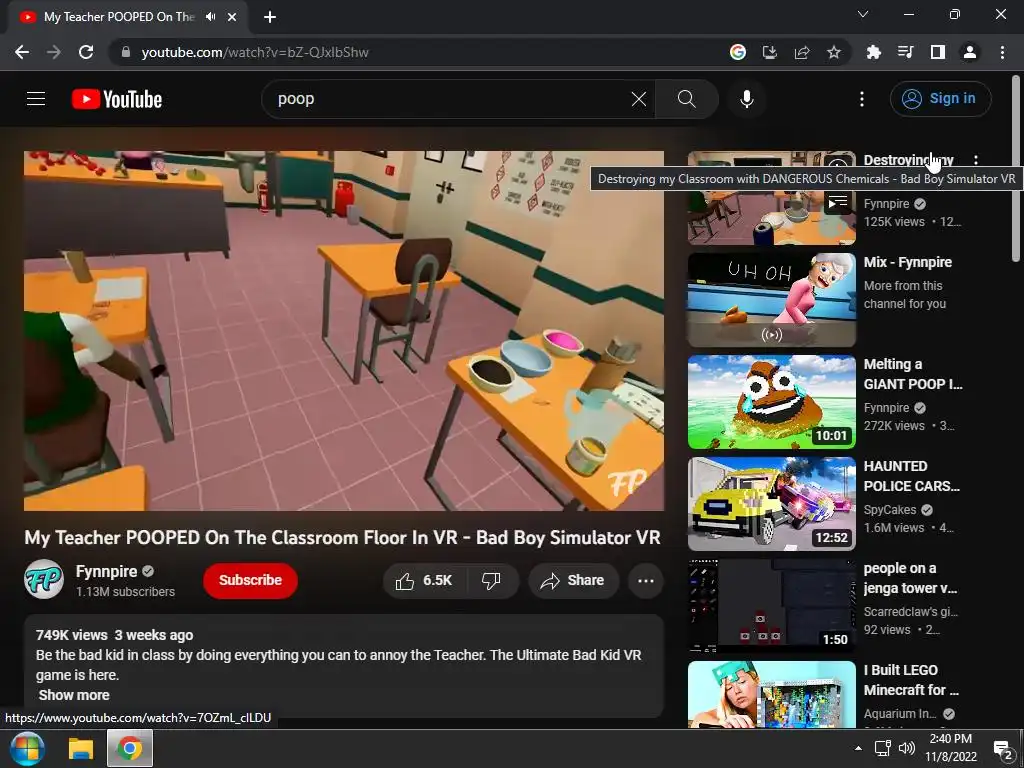The image size is (1024, 768).
Task: Like the video with thumbs up
Action: point(424,581)
